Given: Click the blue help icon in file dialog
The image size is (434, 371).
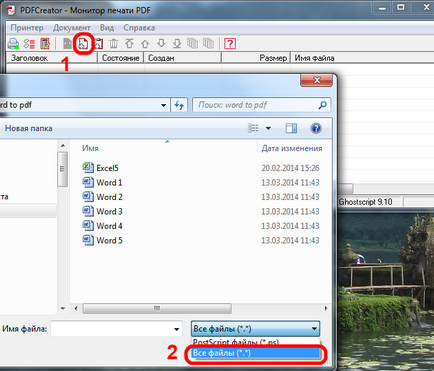Looking at the screenshot, I should (316, 128).
